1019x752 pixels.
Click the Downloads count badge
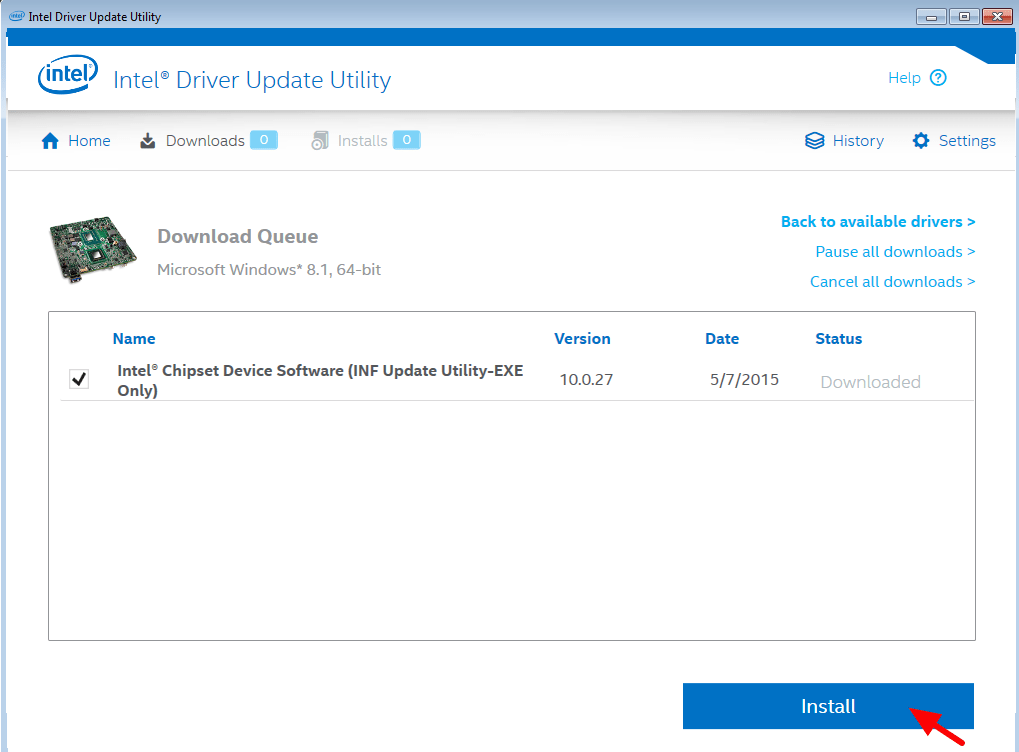tap(264, 140)
